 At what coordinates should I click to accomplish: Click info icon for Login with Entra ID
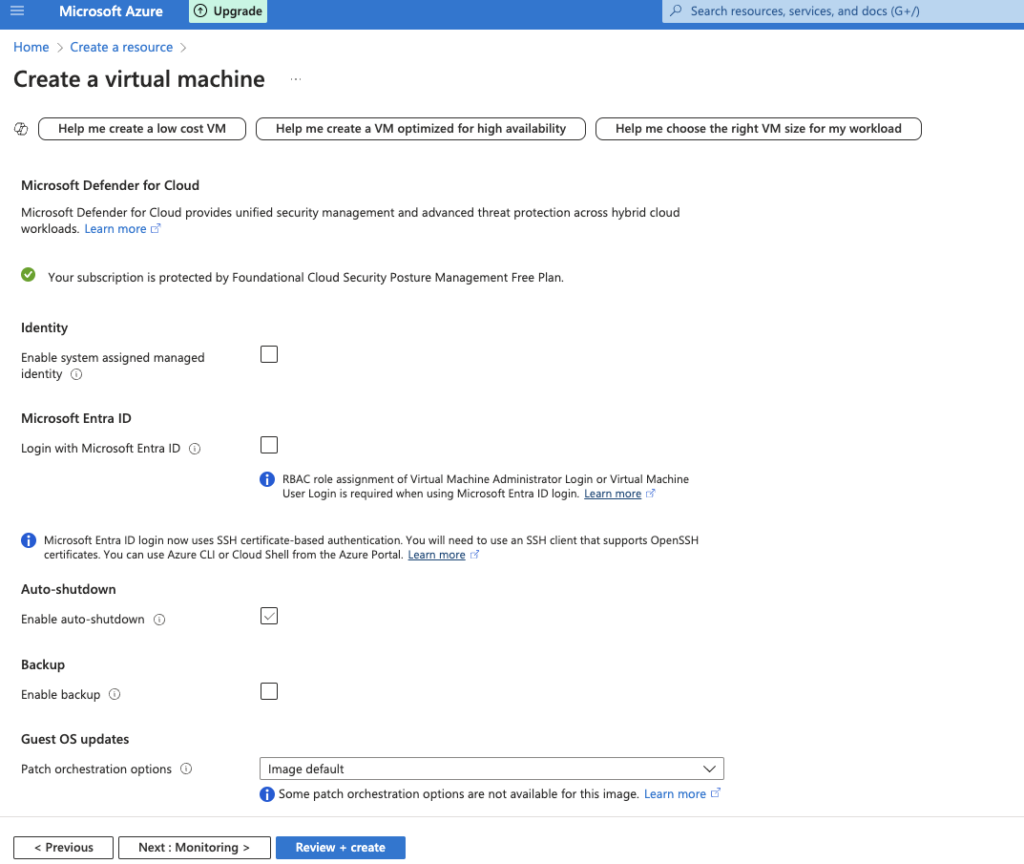tap(195, 449)
